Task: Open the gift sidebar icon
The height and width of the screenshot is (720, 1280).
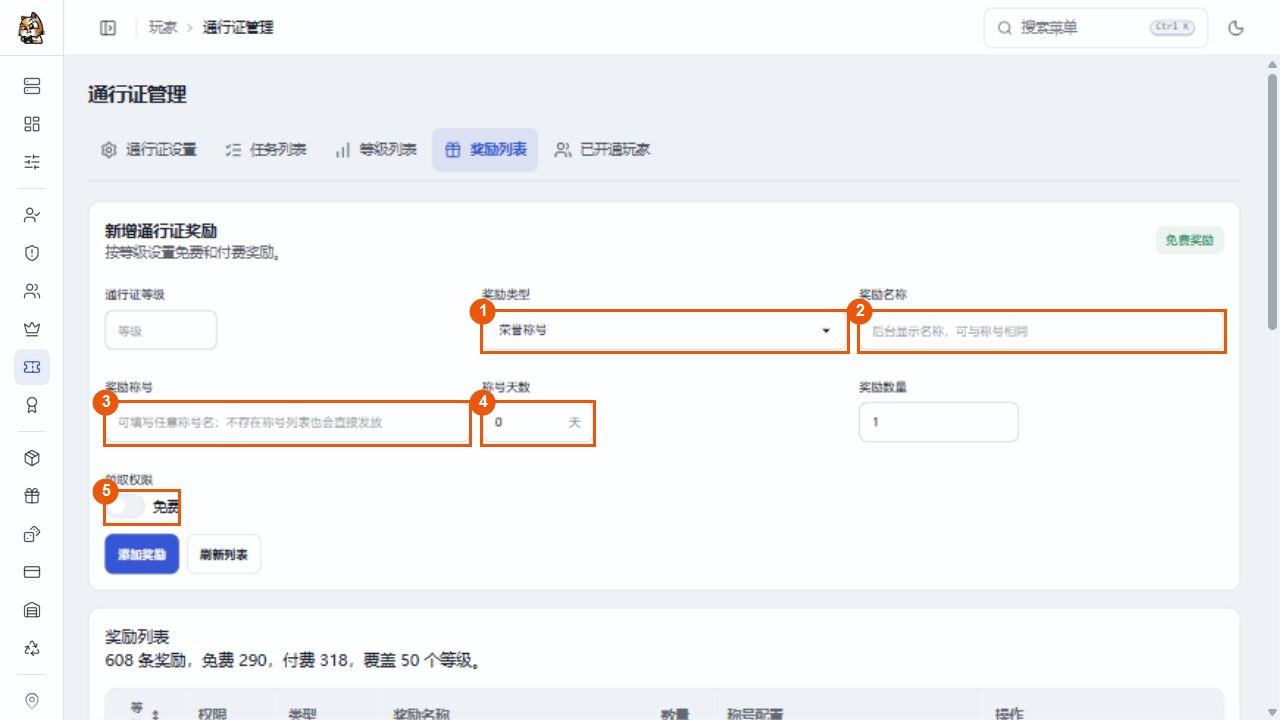Action: coord(32,496)
